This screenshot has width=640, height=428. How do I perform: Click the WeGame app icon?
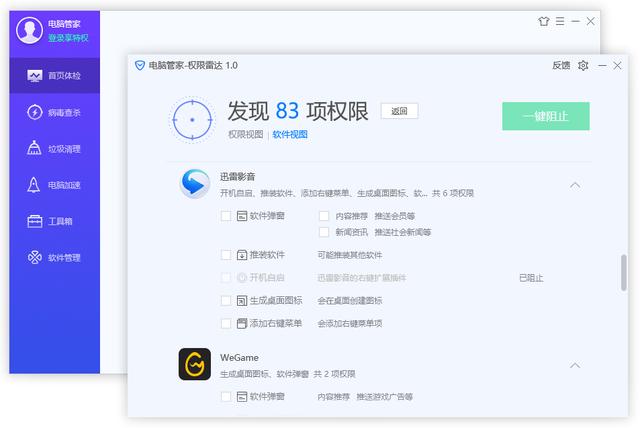[x=195, y=364]
